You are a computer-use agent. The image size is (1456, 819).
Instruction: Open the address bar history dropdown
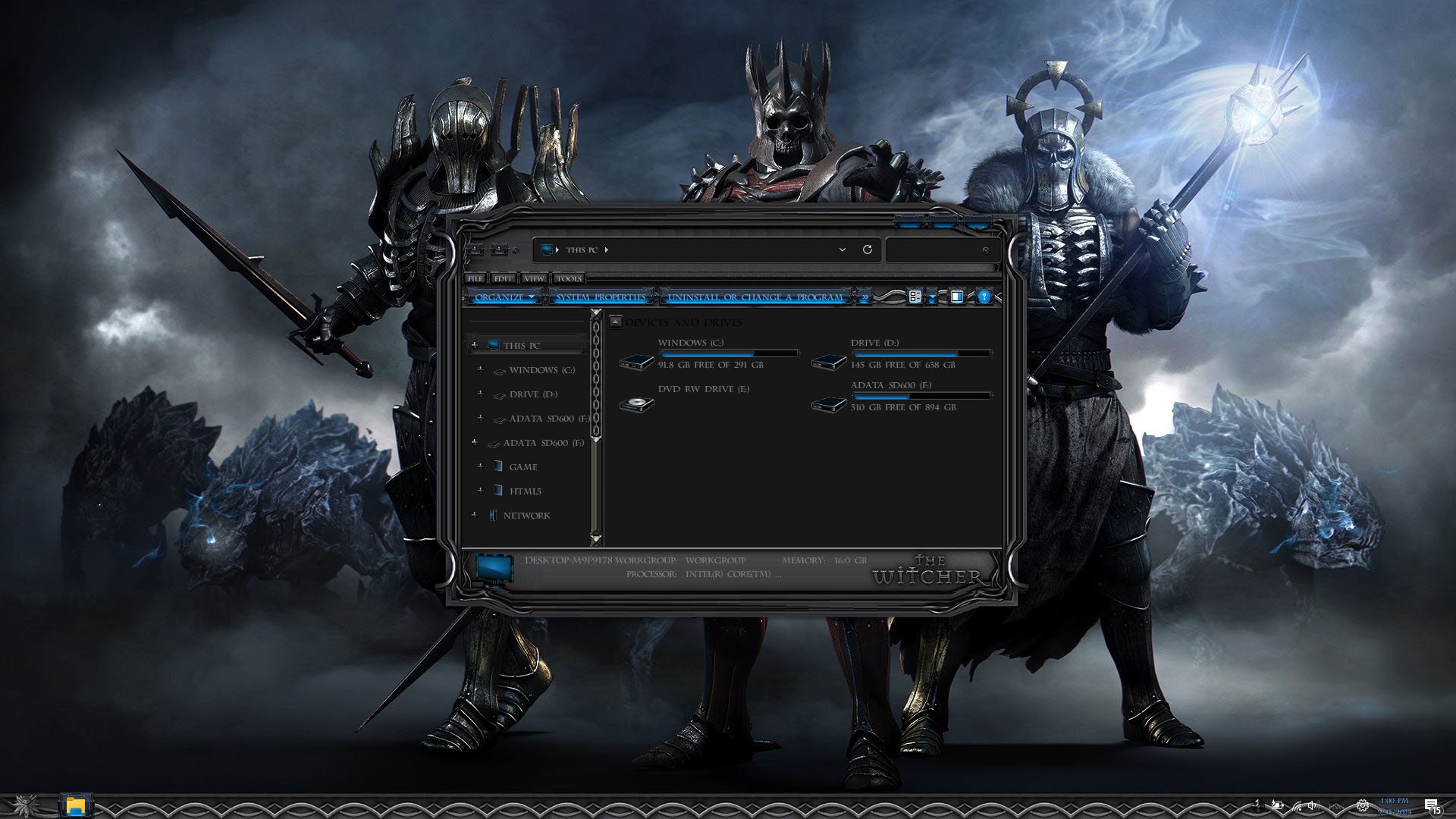click(842, 249)
